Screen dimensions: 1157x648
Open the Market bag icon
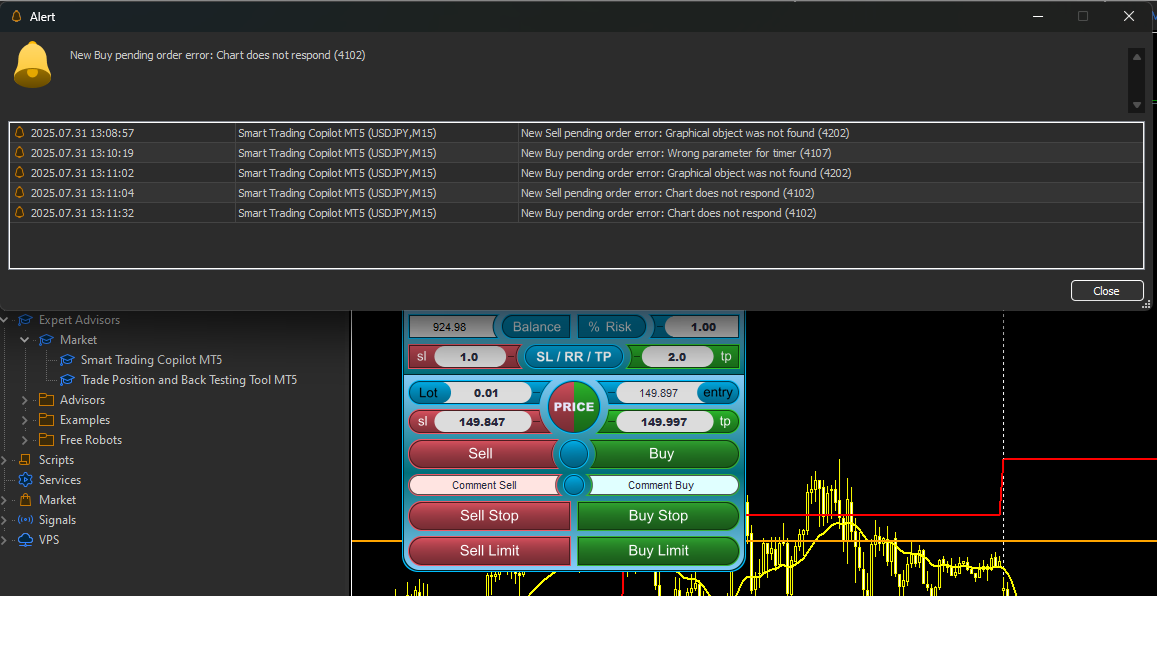[26, 500]
